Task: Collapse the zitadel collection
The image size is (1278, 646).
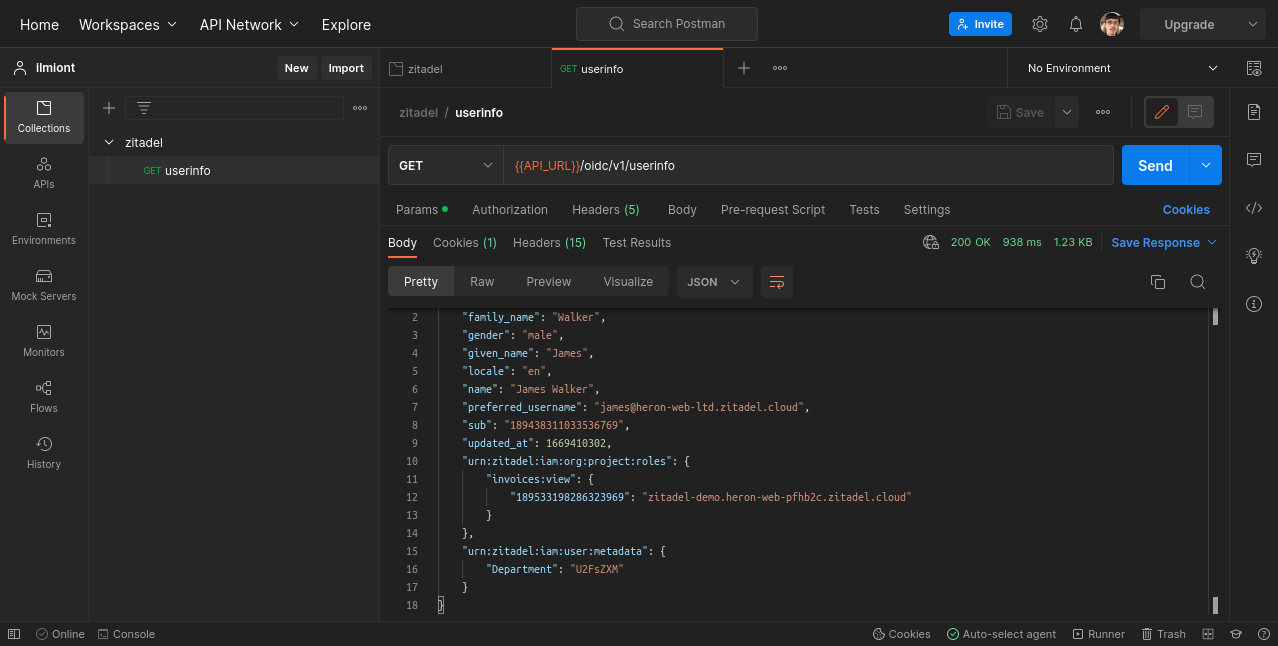Action: pos(109,143)
